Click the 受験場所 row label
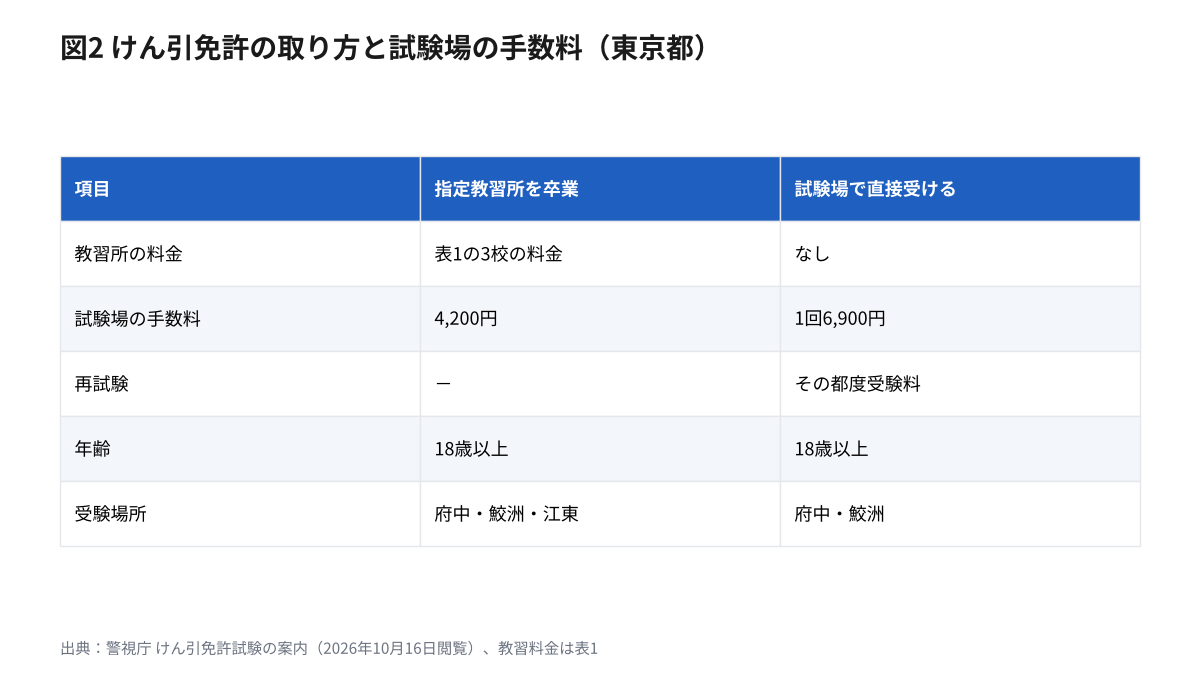Screen dimensions: 1200x675 (240, 514)
